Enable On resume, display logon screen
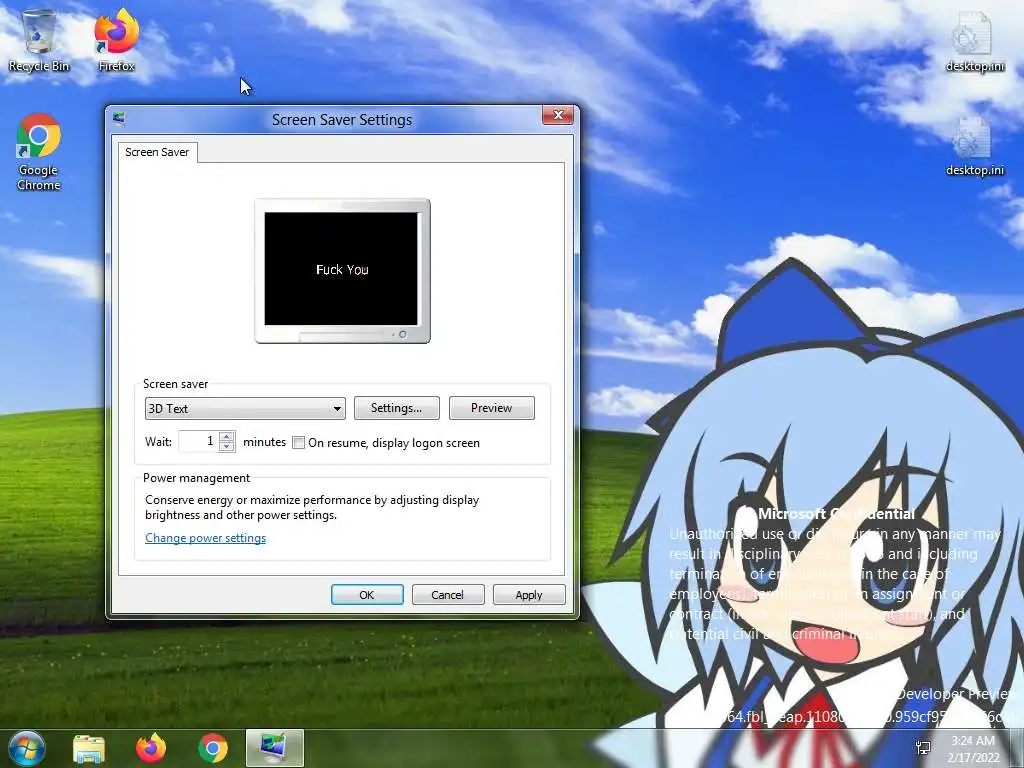 tap(298, 443)
